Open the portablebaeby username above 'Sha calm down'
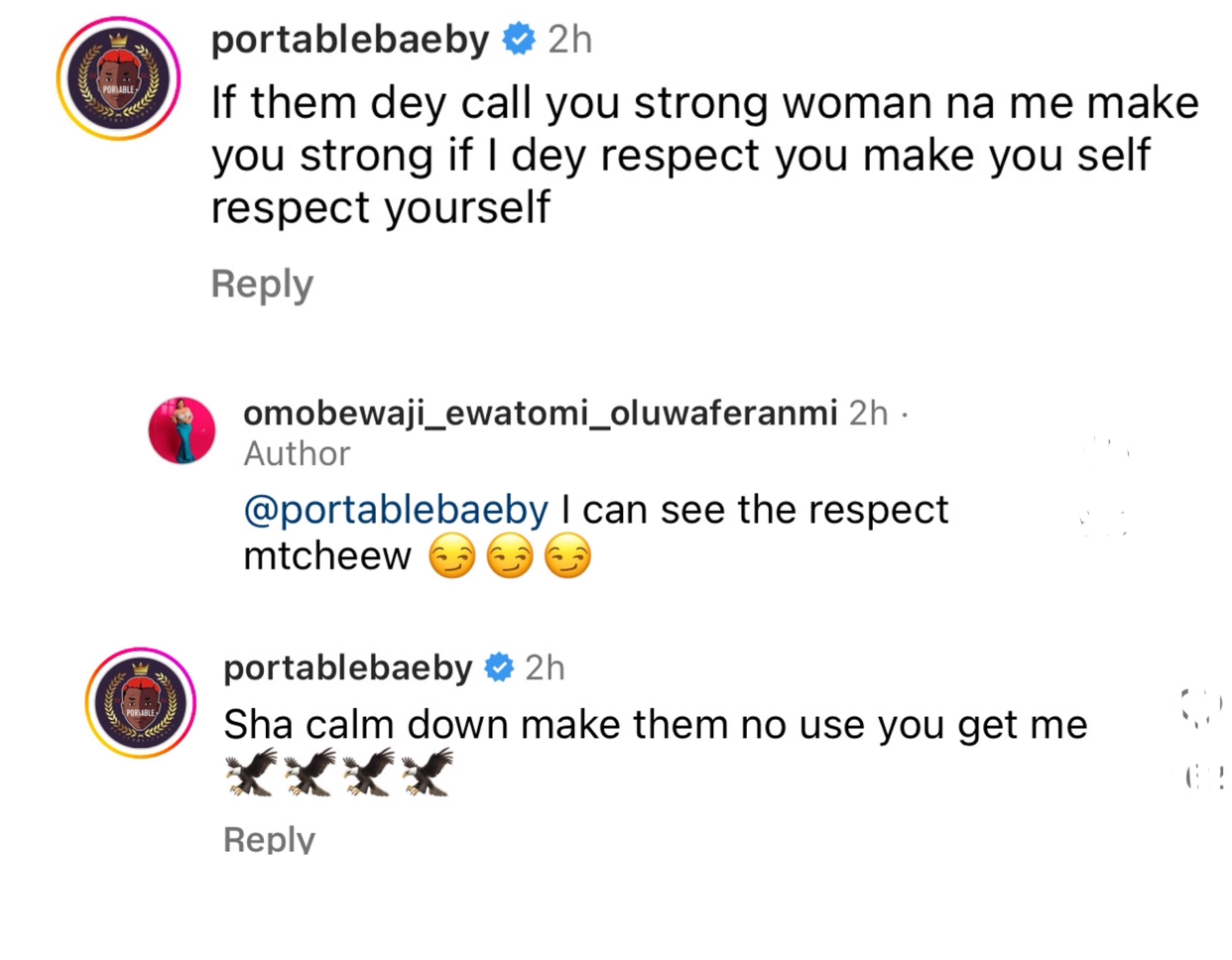Image resolution: width=1232 pixels, height=960 pixels. pos(347,667)
